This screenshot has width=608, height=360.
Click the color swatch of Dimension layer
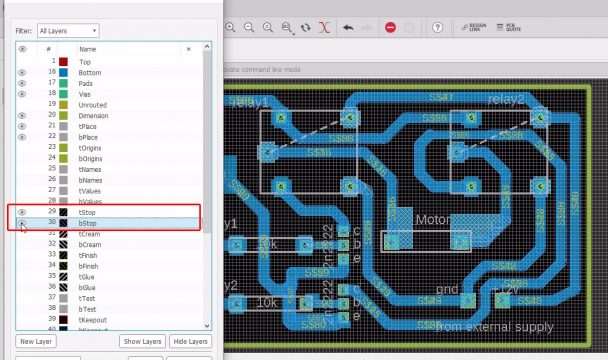coord(63,116)
